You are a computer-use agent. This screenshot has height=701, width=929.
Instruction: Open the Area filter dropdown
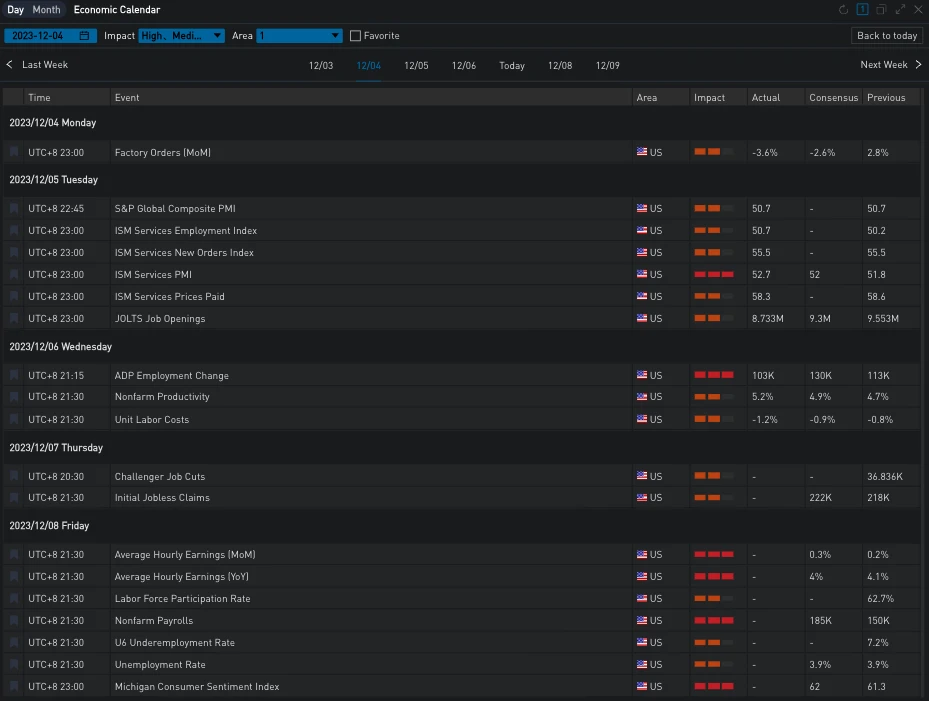click(299, 36)
